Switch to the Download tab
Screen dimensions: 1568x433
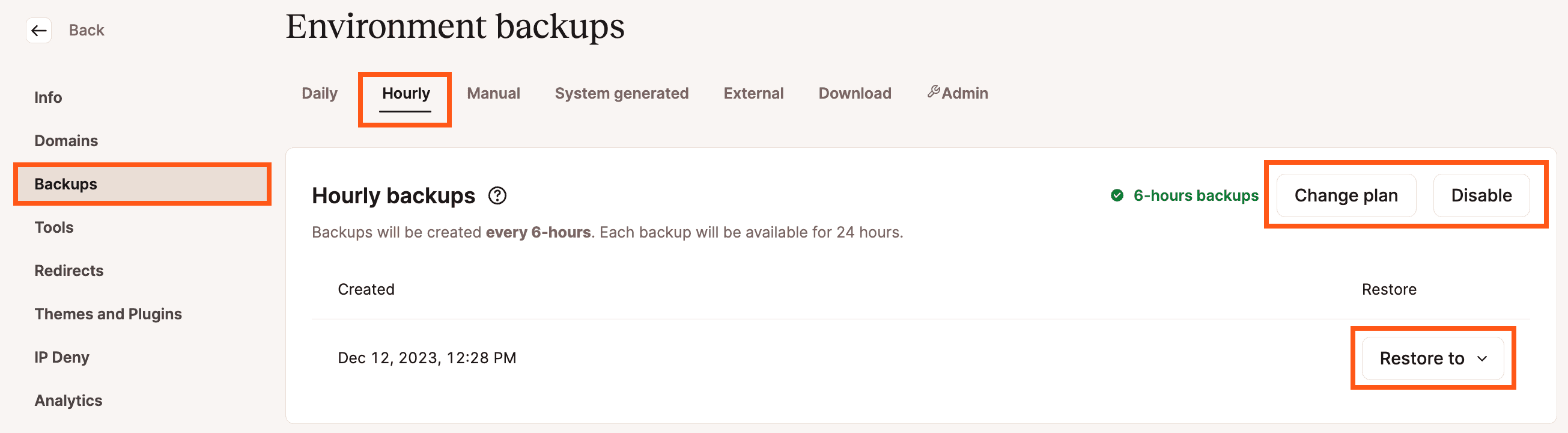[855, 93]
